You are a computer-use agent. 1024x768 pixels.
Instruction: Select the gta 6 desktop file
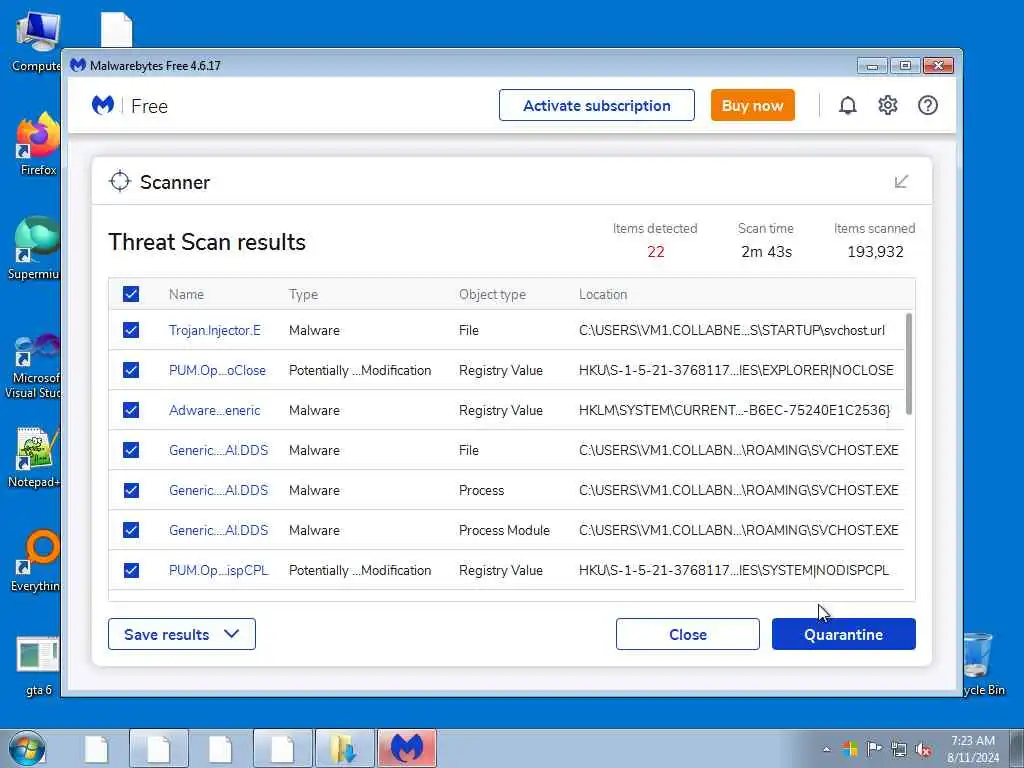[x=38, y=665]
